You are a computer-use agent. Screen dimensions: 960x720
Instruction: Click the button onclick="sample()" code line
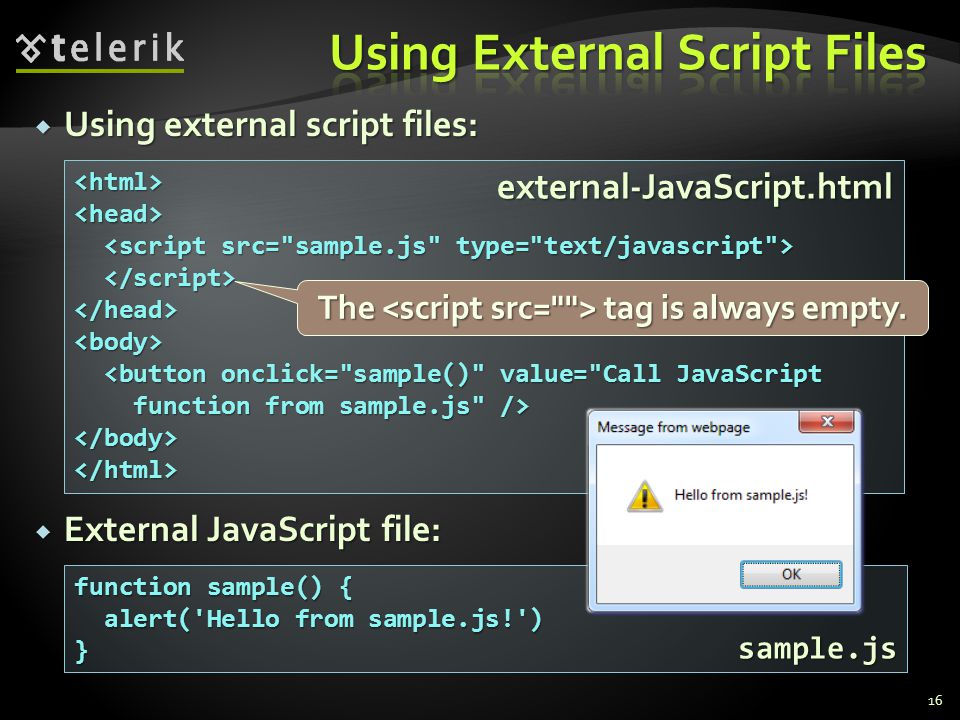[463, 374]
